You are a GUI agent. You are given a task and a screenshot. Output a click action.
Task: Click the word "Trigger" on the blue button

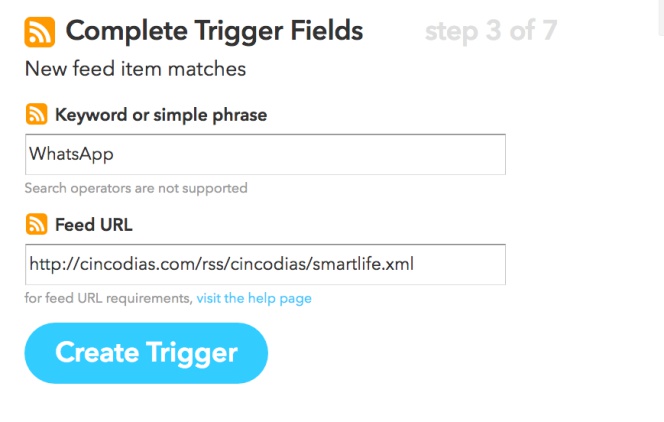pyautogui.click(x=192, y=354)
